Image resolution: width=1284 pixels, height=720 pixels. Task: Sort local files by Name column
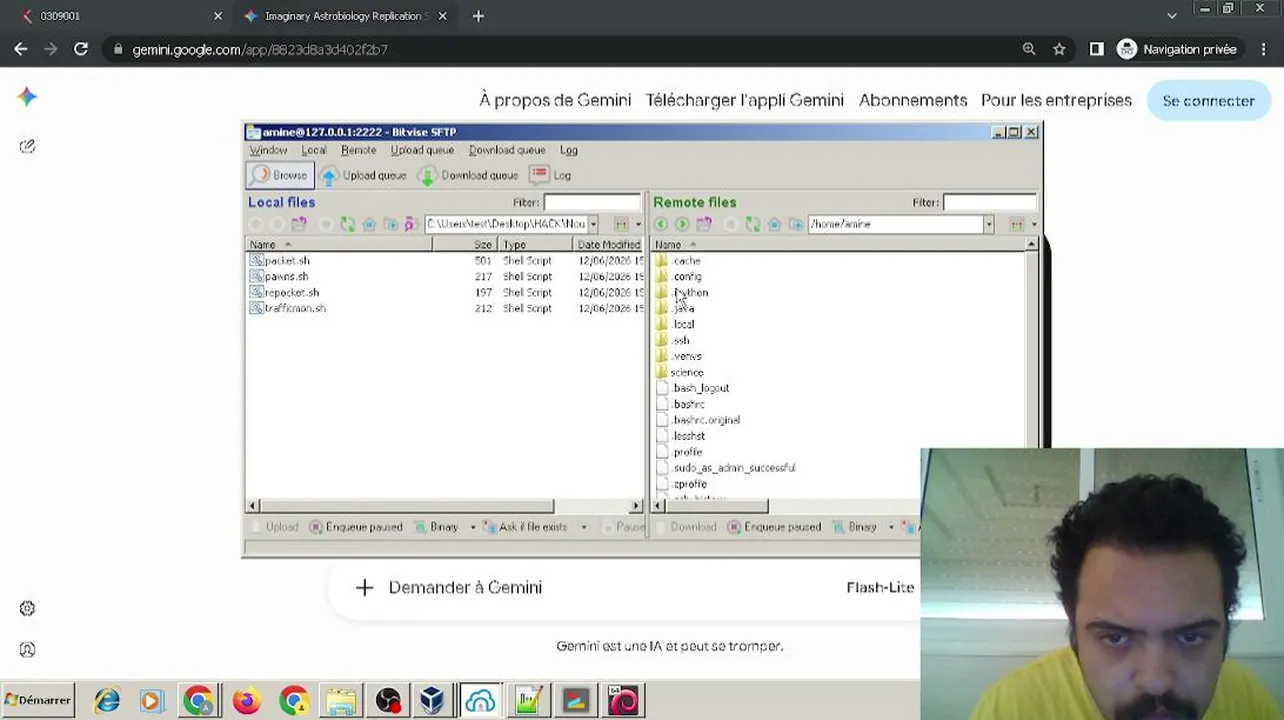(339, 245)
